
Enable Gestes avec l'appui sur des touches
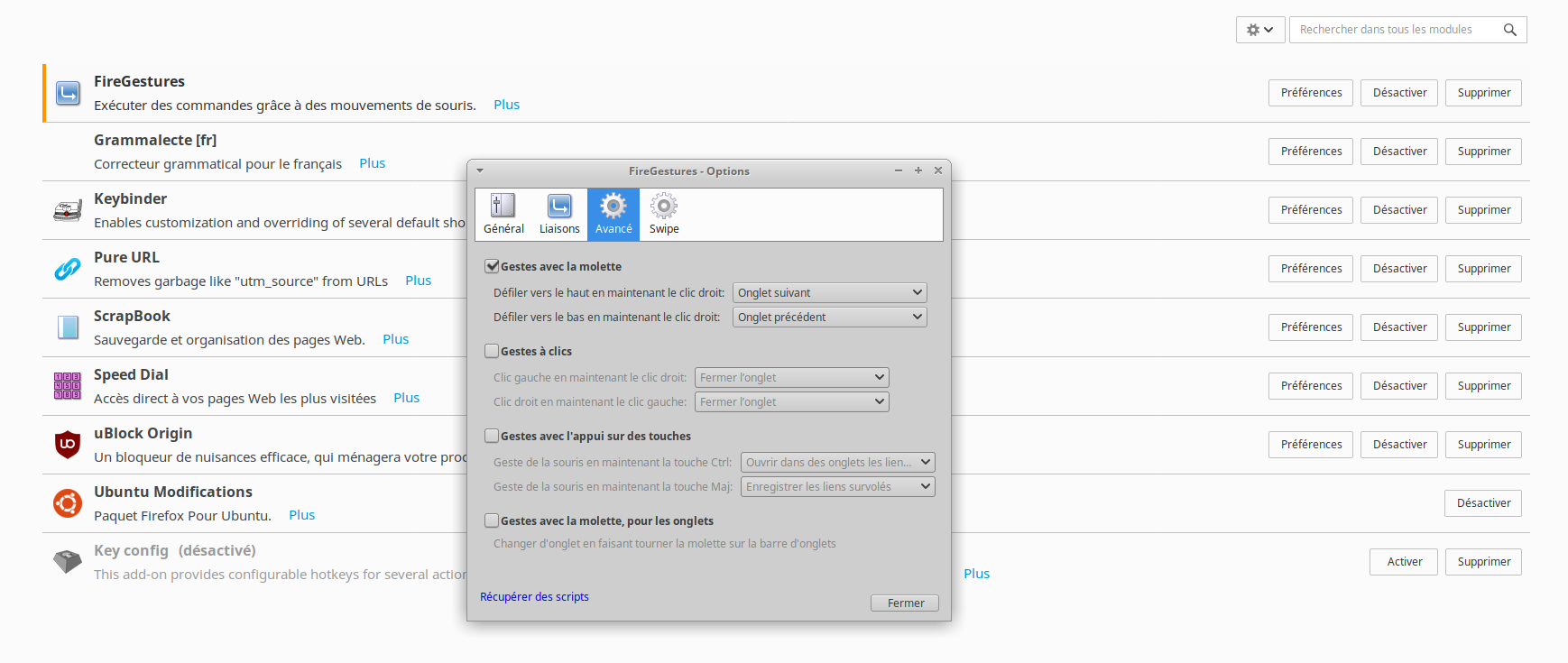492,436
